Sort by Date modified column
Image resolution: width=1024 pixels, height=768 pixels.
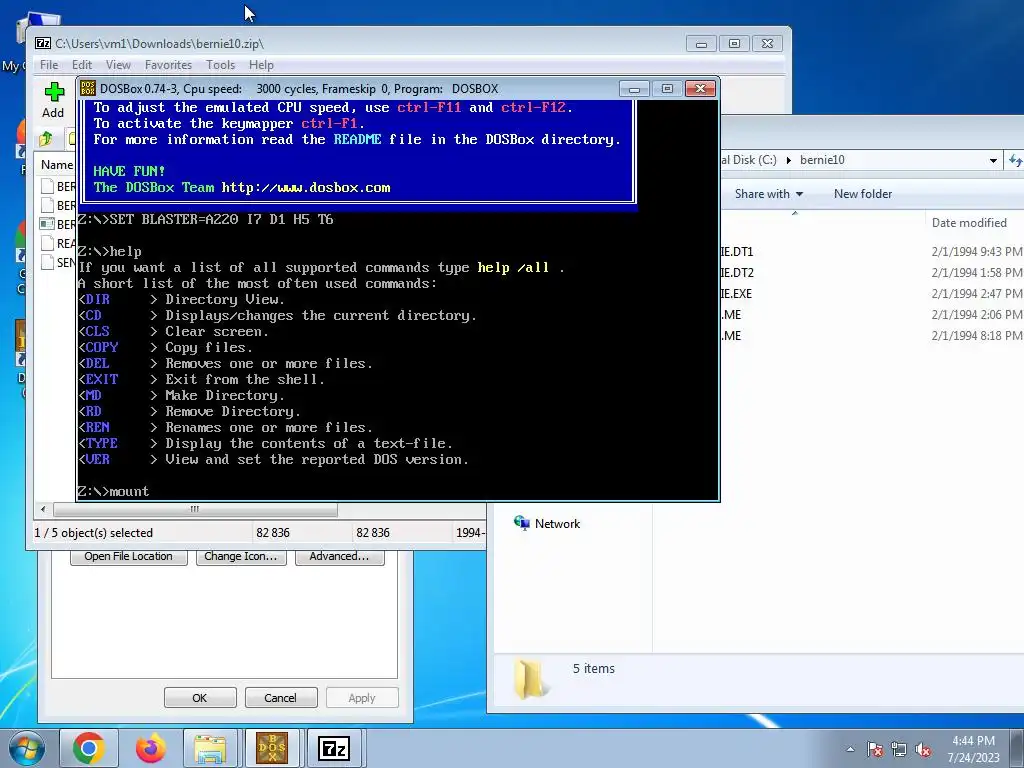point(969,223)
